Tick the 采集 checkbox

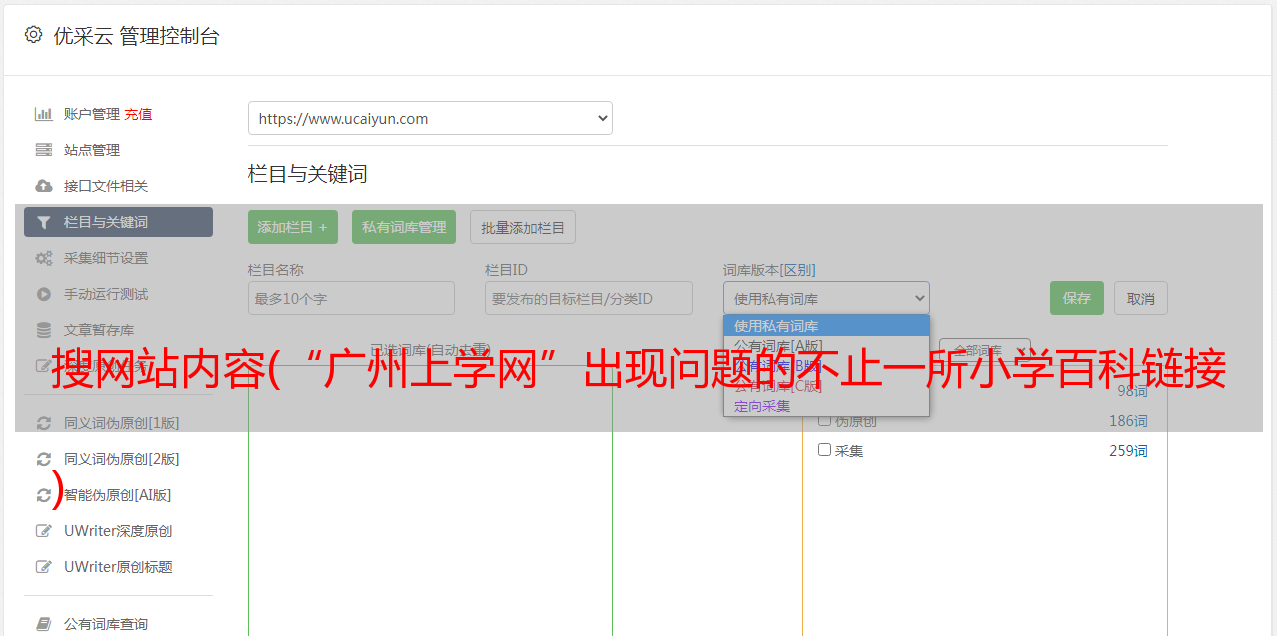[x=825, y=450]
